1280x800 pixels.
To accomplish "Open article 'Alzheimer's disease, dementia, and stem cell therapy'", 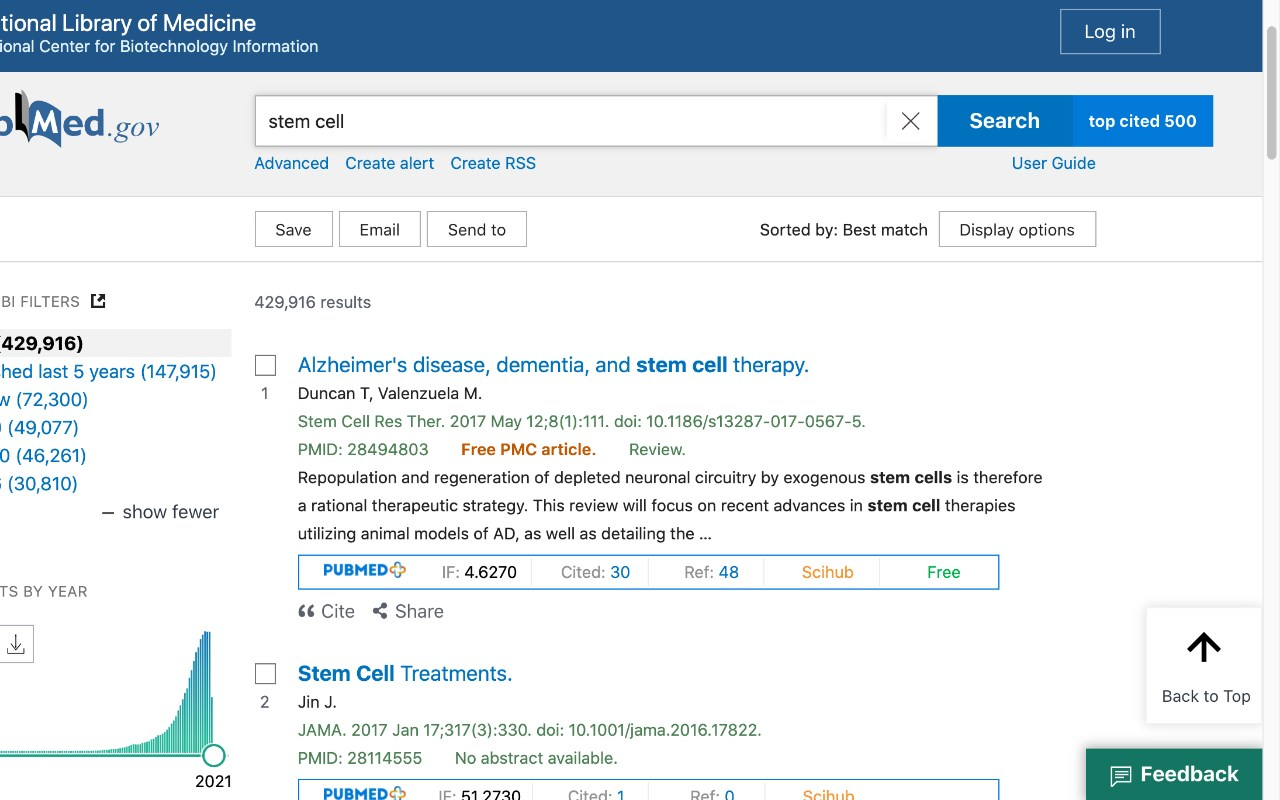I will click(x=553, y=365).
